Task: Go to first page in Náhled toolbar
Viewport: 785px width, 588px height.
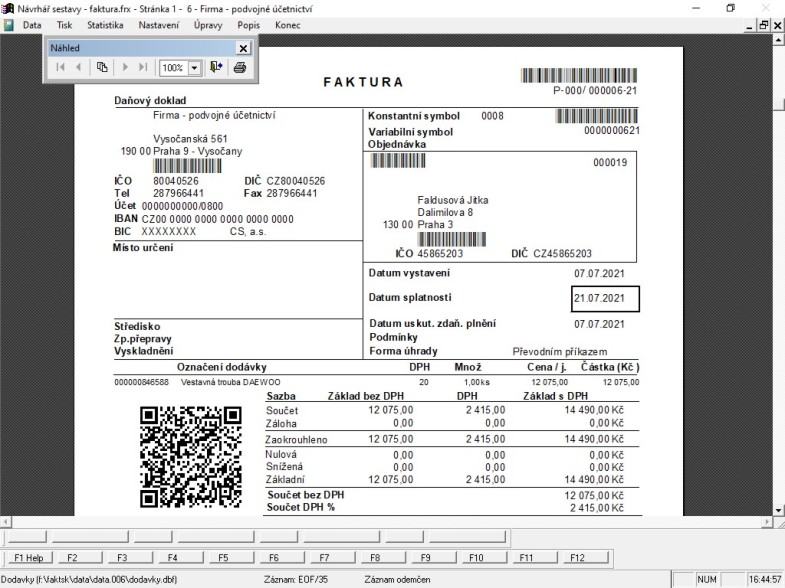Action: [x=61, y=67]
